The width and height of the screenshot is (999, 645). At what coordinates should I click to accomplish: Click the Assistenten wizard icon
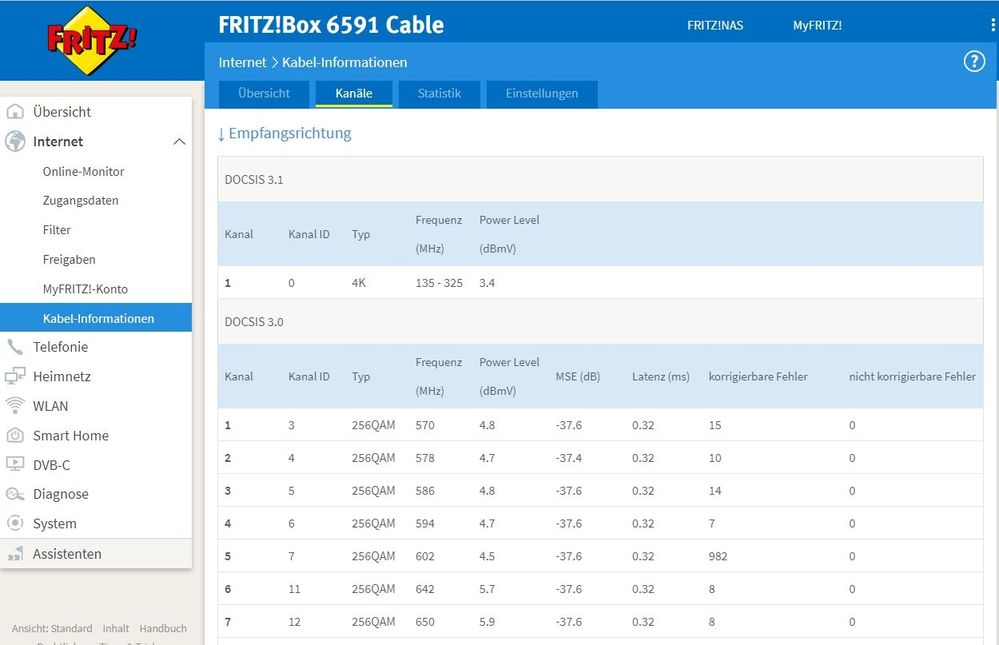(x=15, y=554)
